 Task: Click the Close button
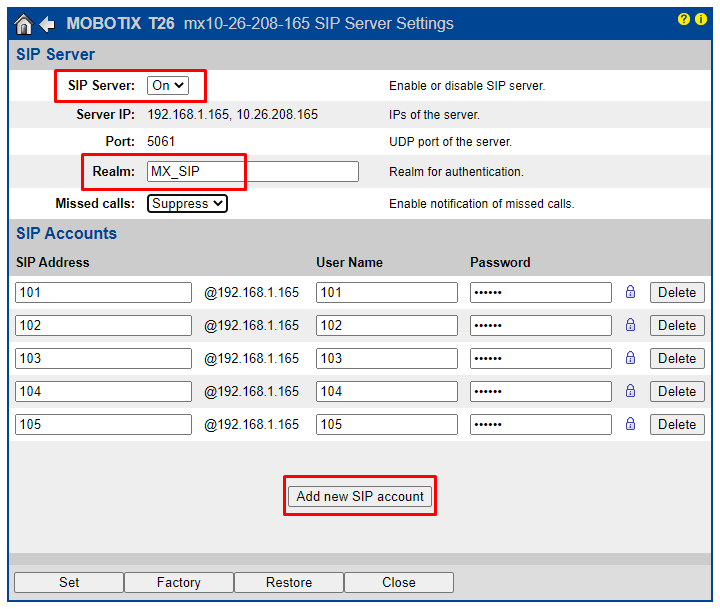click(399, 582)
